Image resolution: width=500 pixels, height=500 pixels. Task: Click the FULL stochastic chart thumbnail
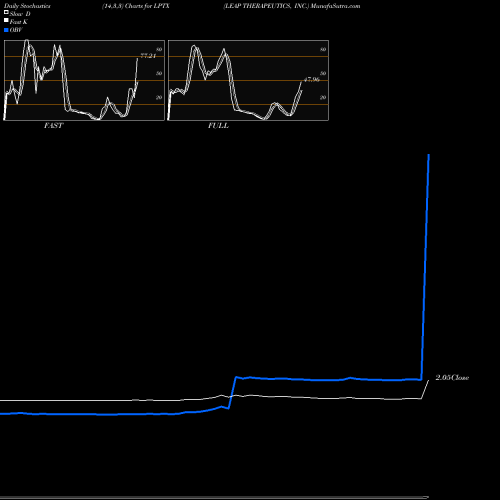(248, 80)
